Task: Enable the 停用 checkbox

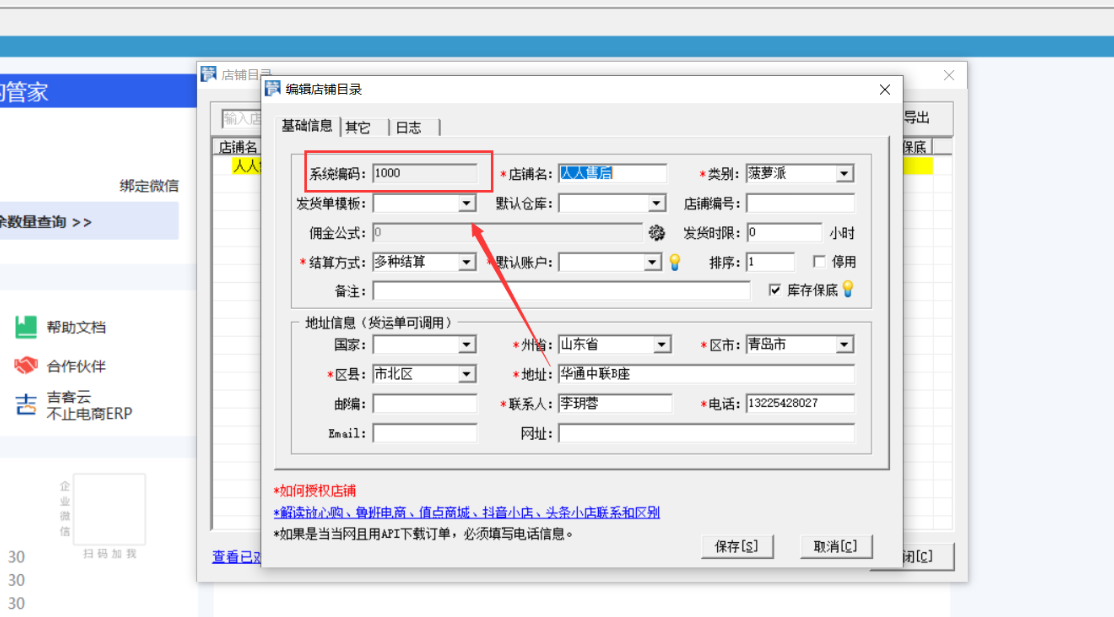Action: (x=819, y=262)
